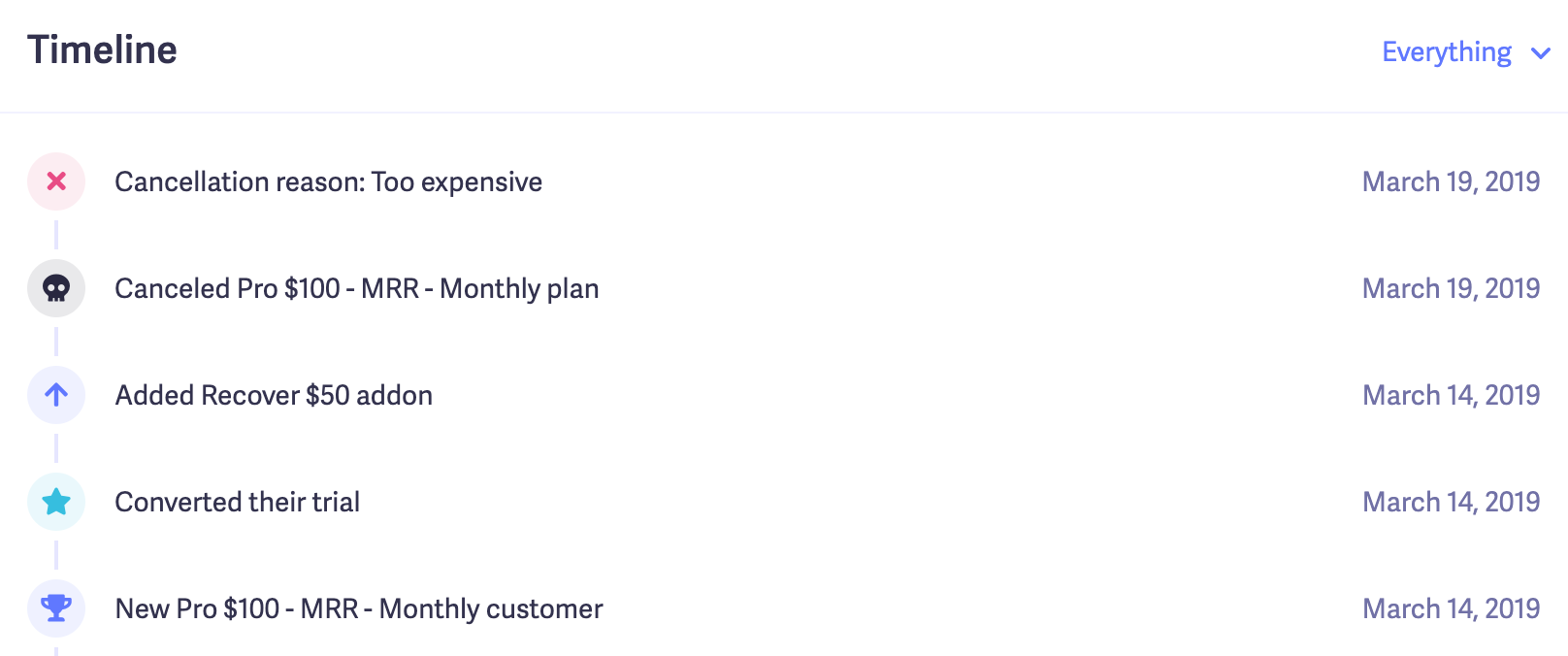Click the blue up-arrow addon icon
This screenshot has height=656, width=1568.
point(56,395)
